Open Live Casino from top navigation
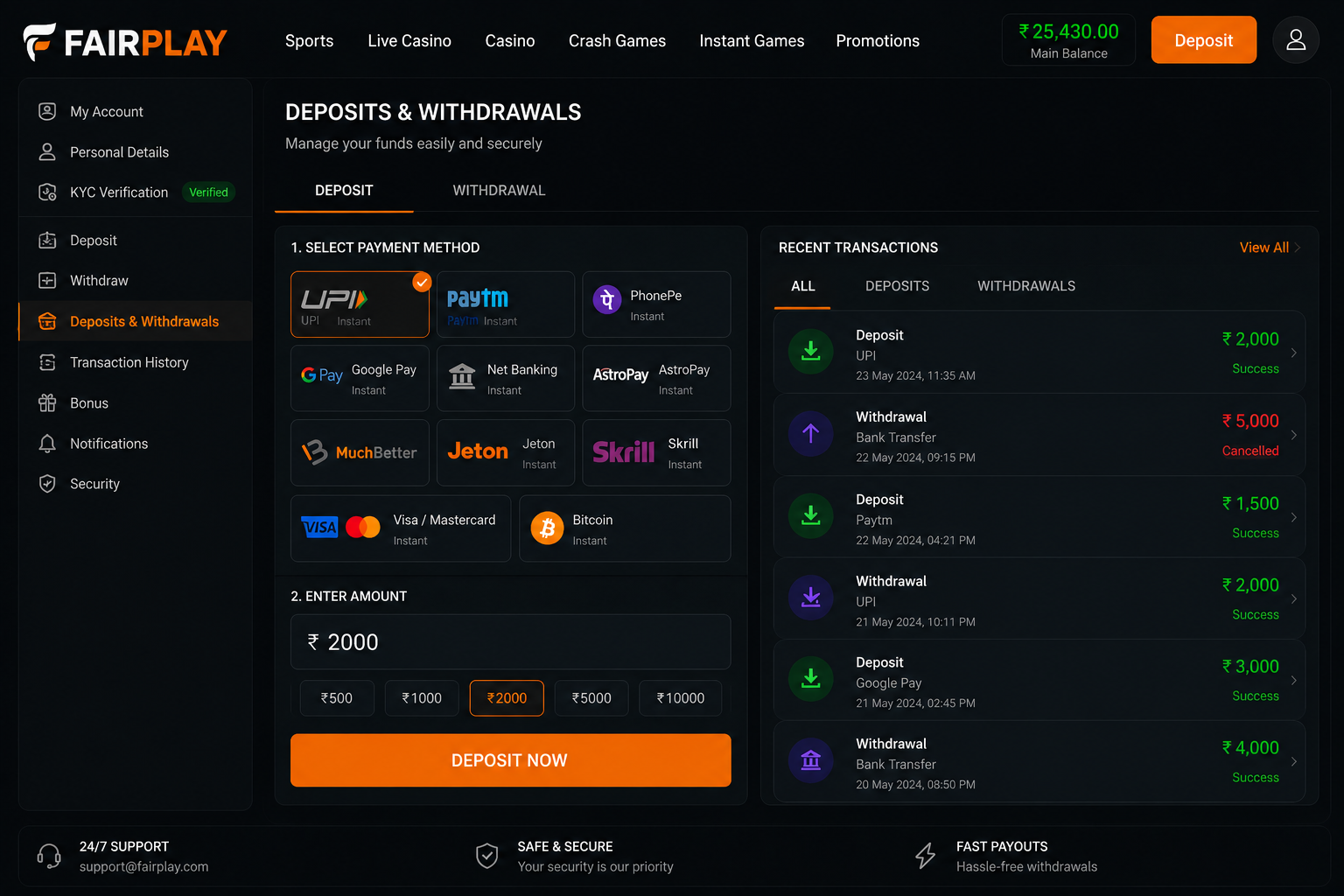 409,41
